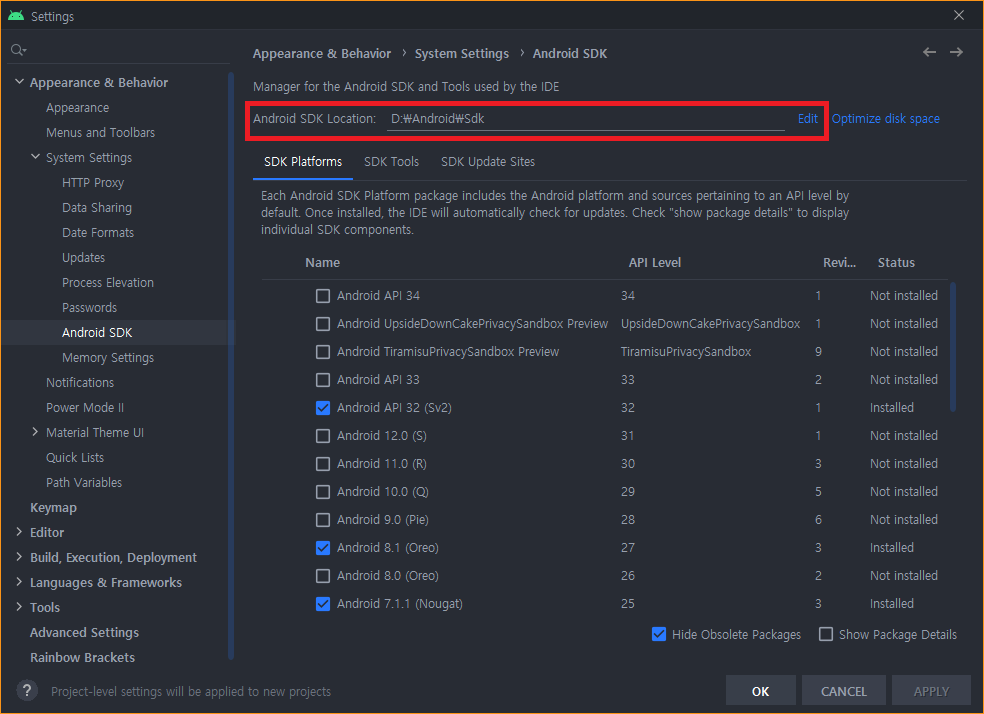This screenshot has height=714, width=984.
Task: Click Appearance & Behavior in the breadcrumb
Action: tap(322, 54)
